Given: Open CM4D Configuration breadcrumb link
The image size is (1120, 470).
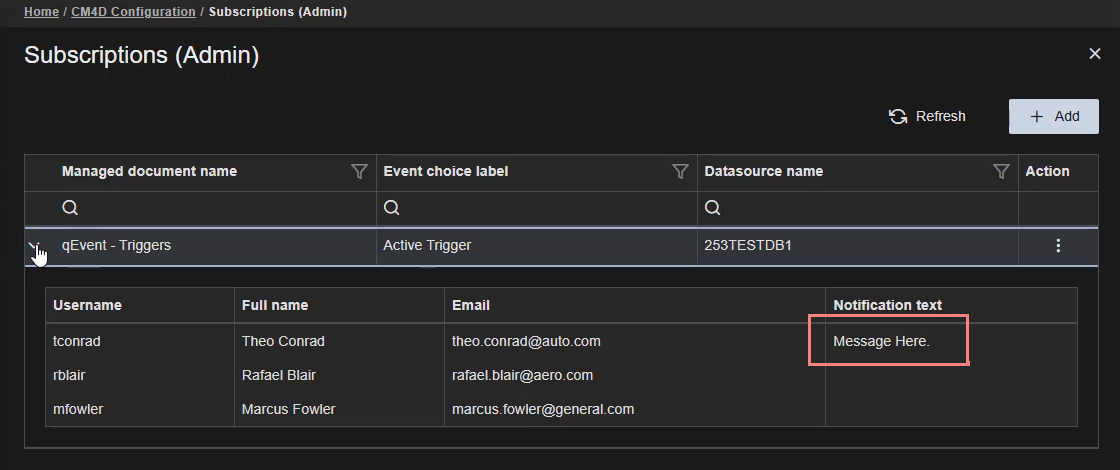Looking at the screenshot, I should pyautogui.click(x=133, y=12).
